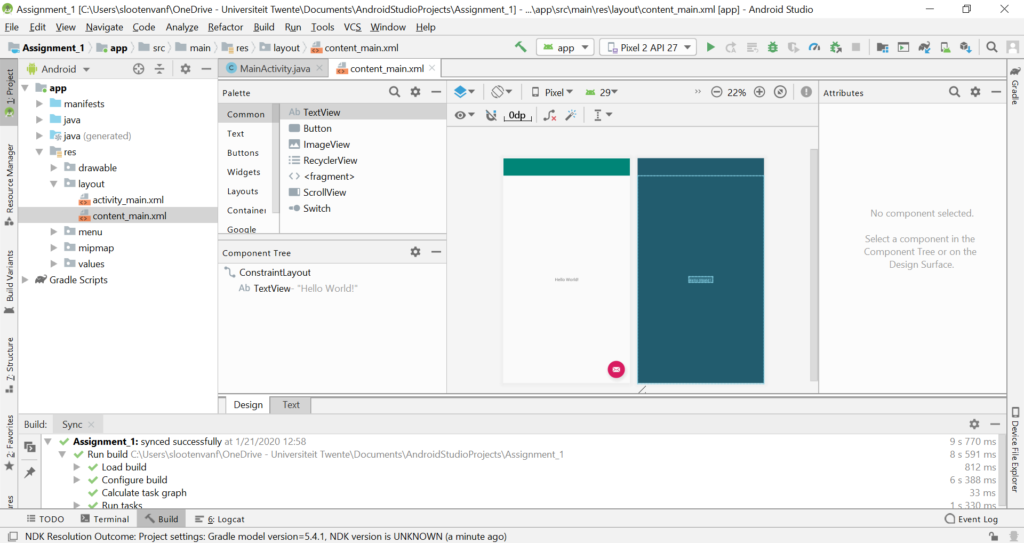The width and height of the screenshot is (1024, 543).
Task: Open the VCS menu
Action: 352,27
